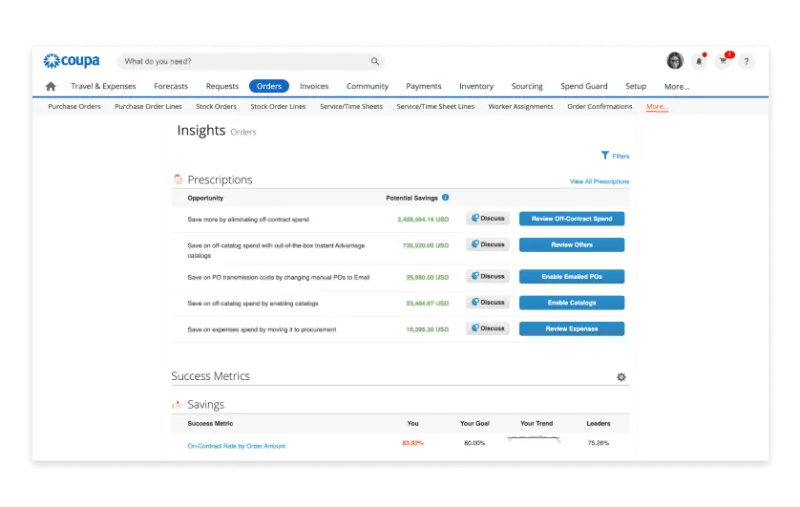Open Success Metrics settings gear
The height and width of the screenshot is (507, 800).
pos(621,377)
